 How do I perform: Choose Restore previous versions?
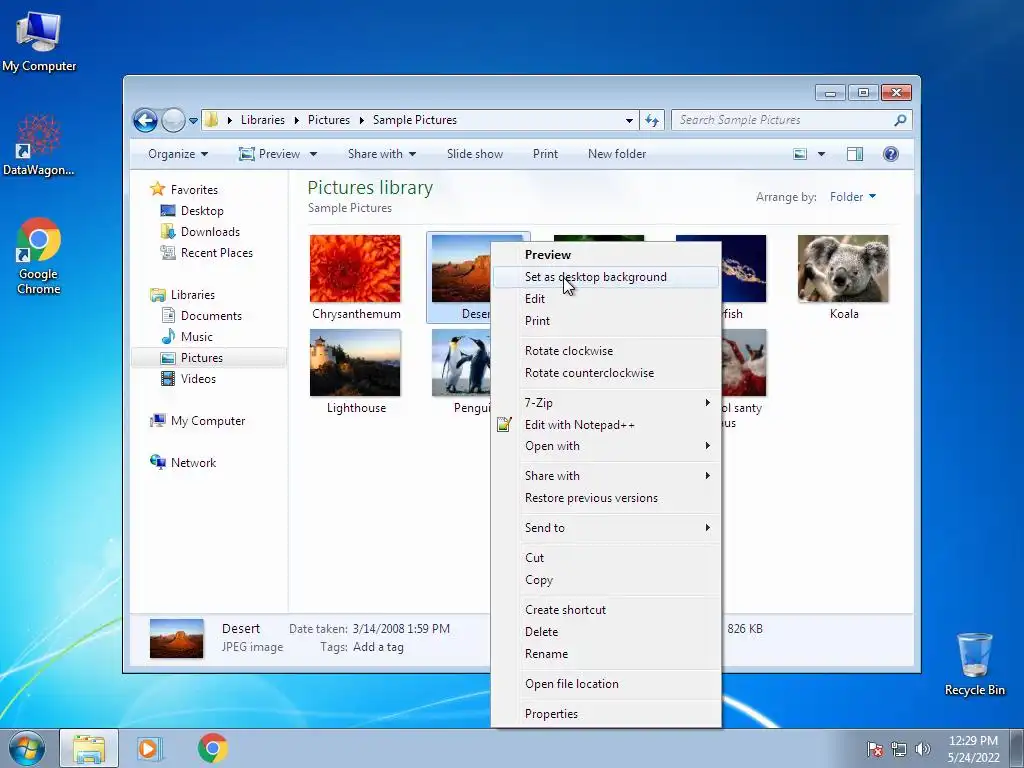click(606, 498)
